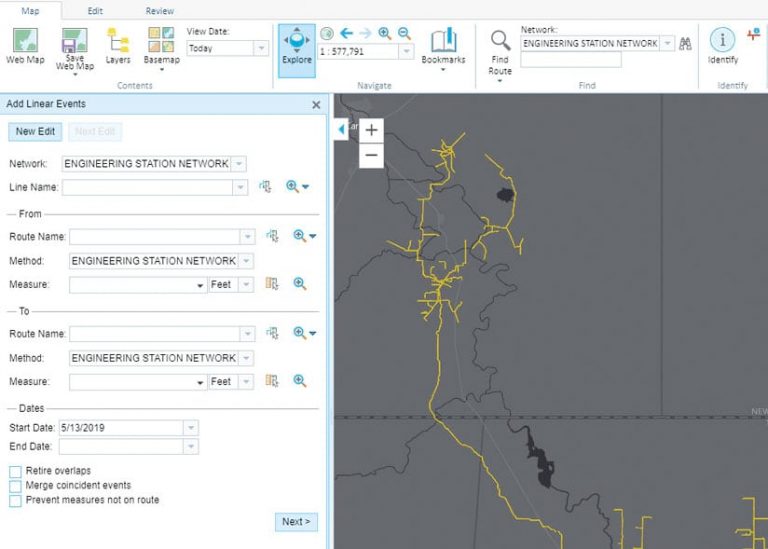Select From route on map icon
This screenshot has width=768, height=549.
point(272,236)
